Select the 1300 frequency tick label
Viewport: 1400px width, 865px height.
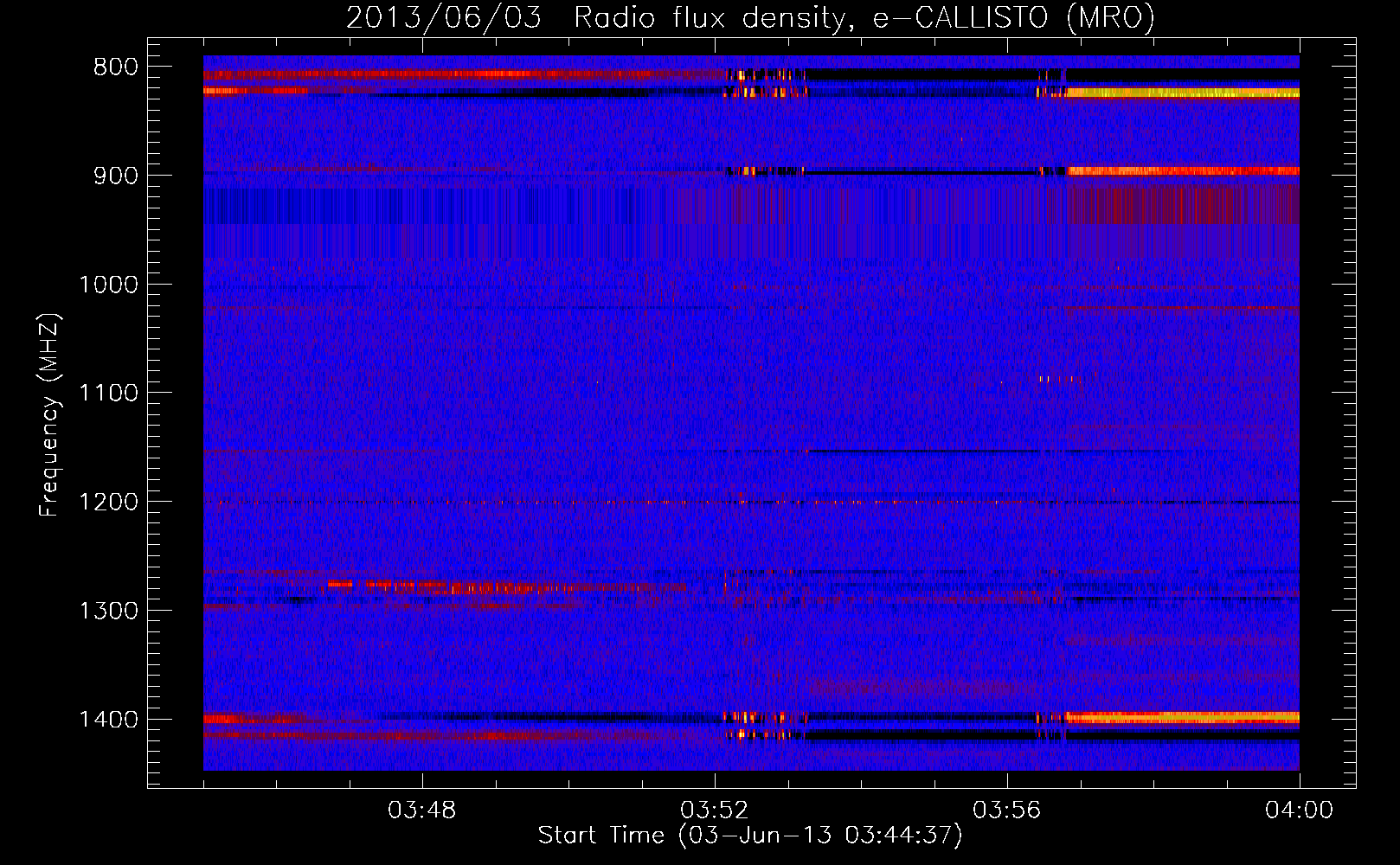[x=108, y=612]
